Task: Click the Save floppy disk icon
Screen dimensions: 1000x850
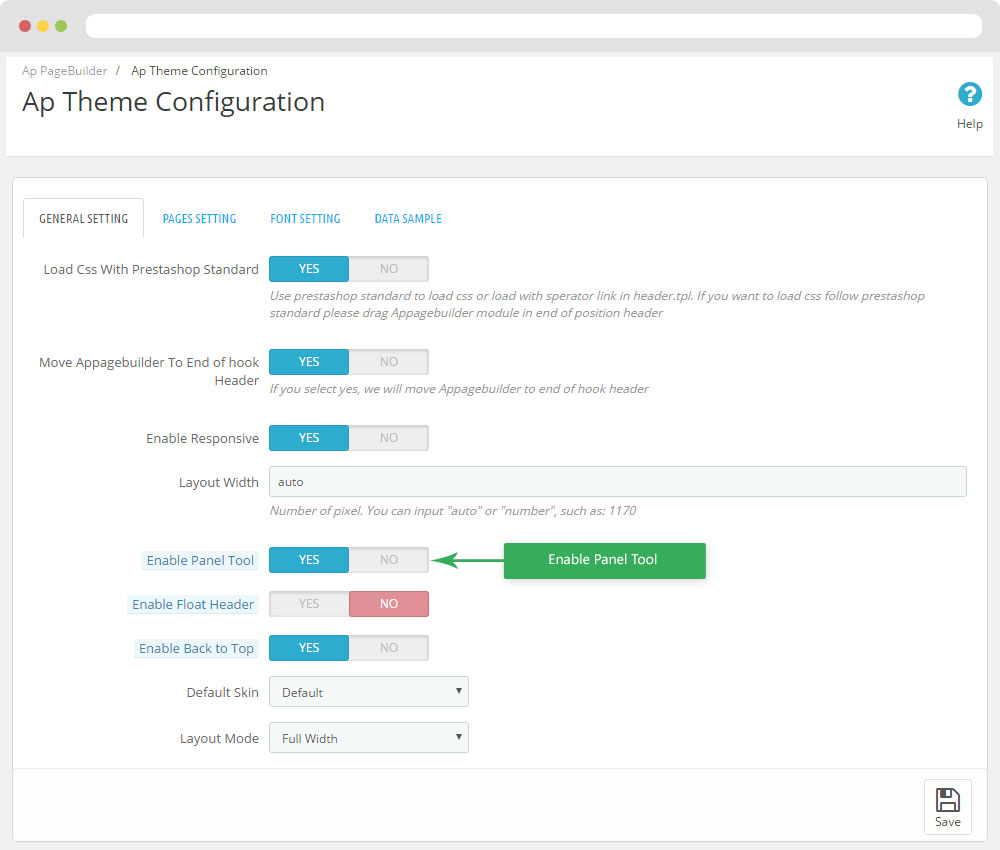Action: tap(947, 800)
